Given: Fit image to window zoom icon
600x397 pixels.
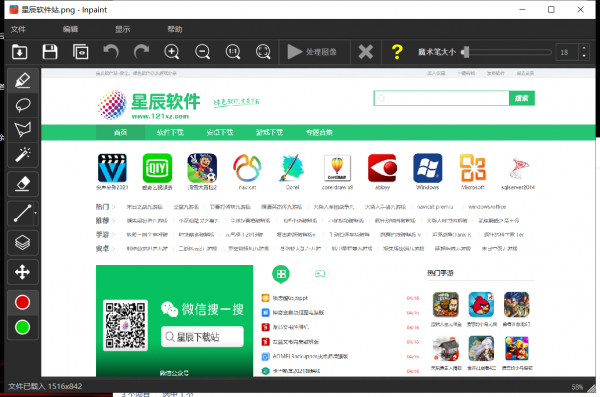Looking at the screenshot, I should (x=263, y=52).
